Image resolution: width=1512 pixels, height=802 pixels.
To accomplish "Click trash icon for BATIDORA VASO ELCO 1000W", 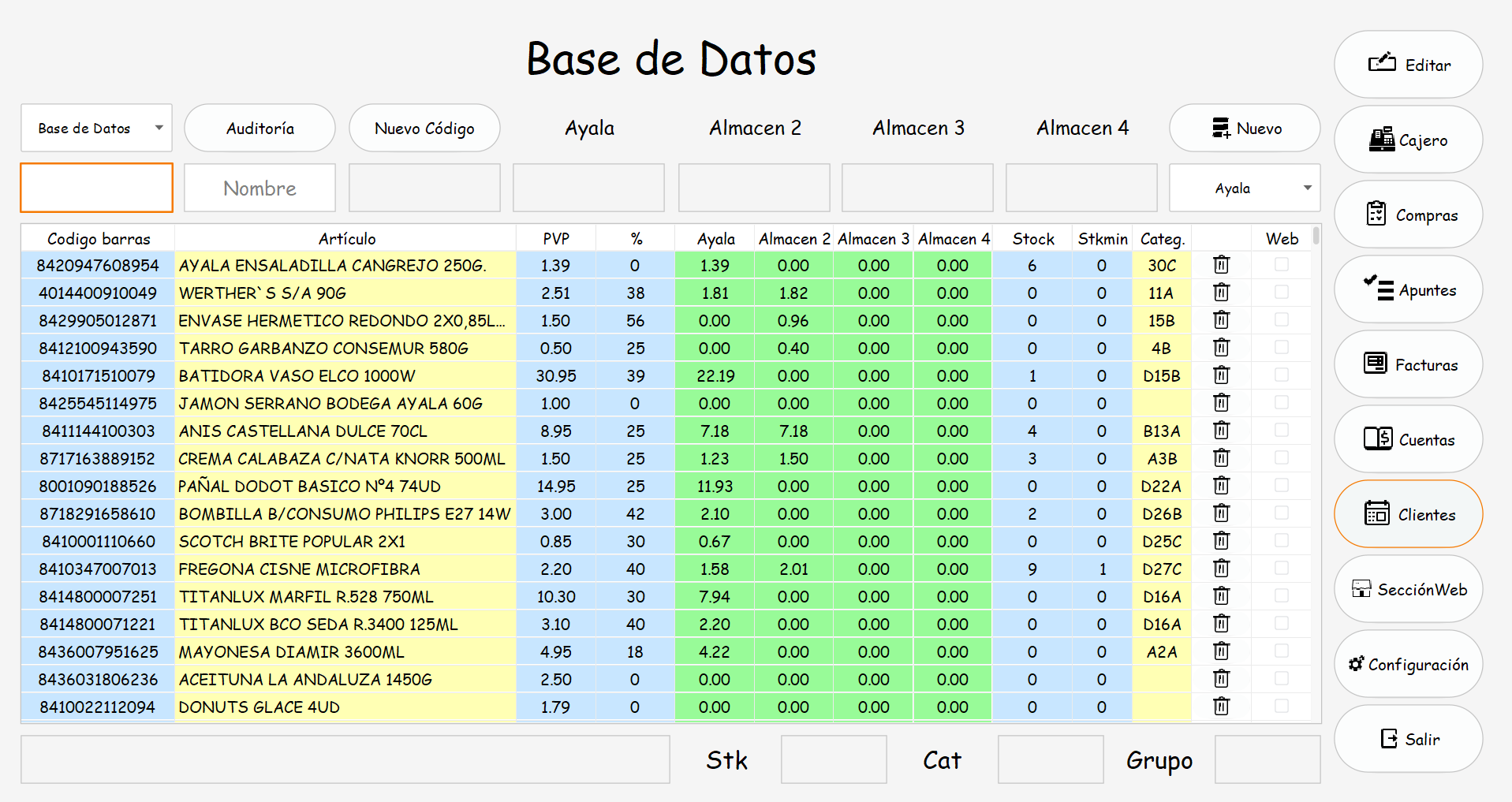I will click(1221, 375).
